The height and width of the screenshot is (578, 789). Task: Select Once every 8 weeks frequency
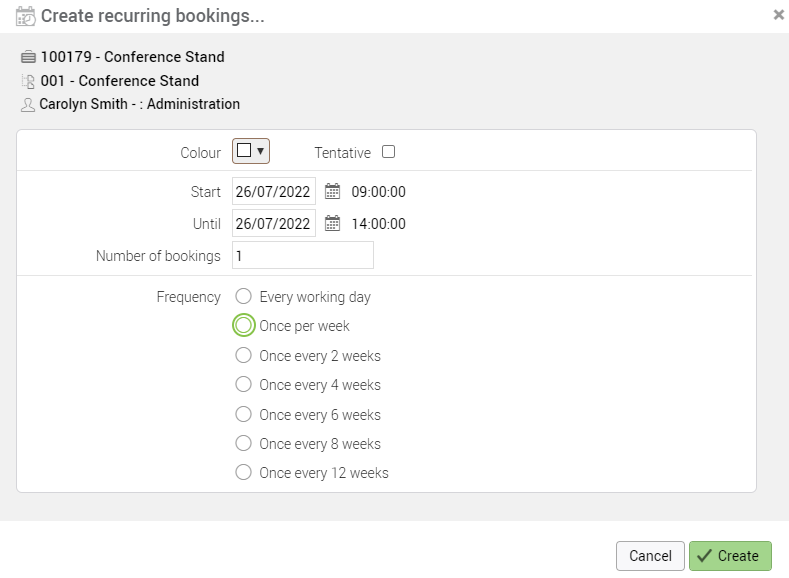tap(243, 444)
